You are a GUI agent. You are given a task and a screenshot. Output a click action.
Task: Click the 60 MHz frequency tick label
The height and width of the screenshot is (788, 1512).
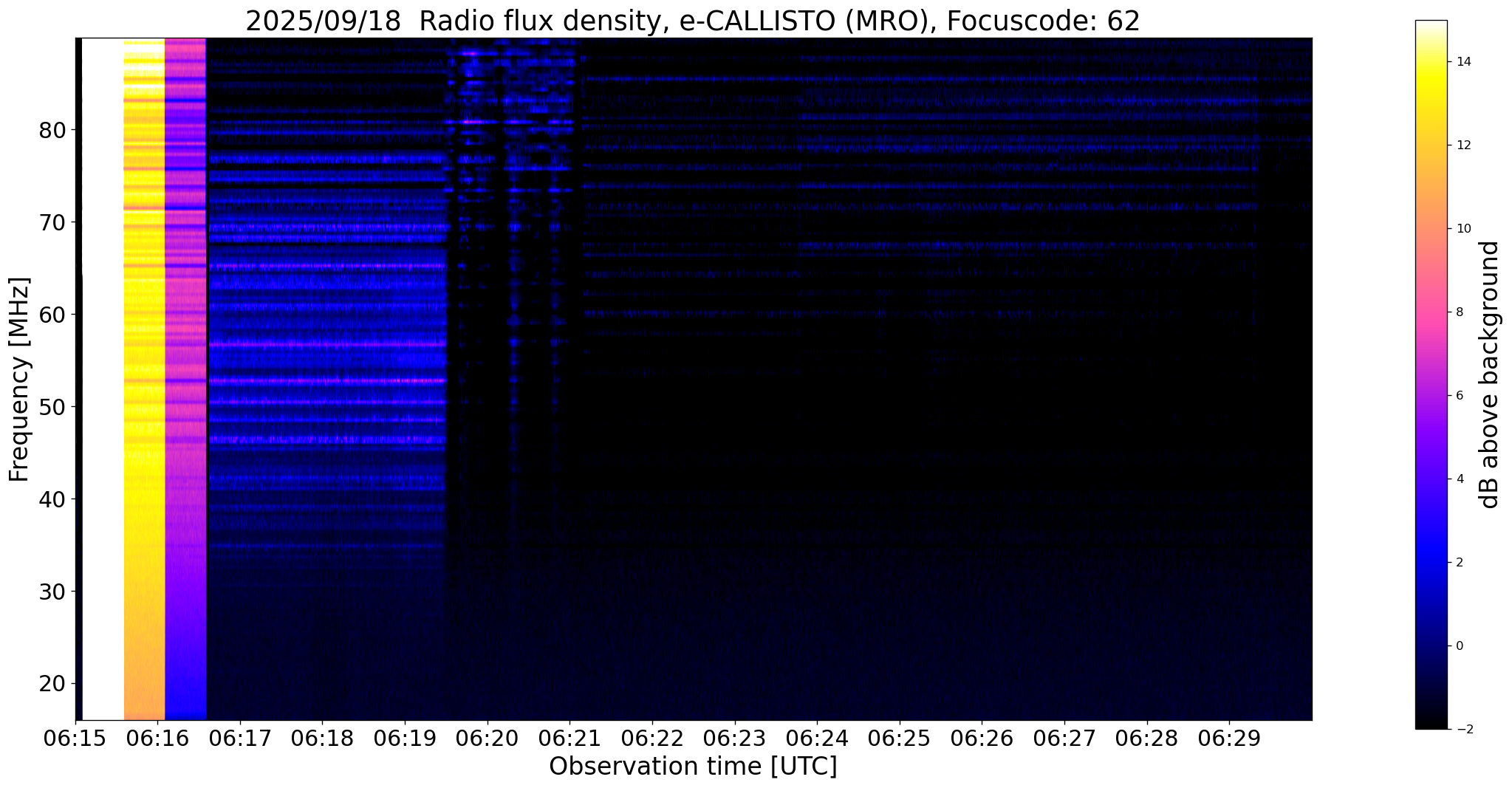tap(52, 315)
